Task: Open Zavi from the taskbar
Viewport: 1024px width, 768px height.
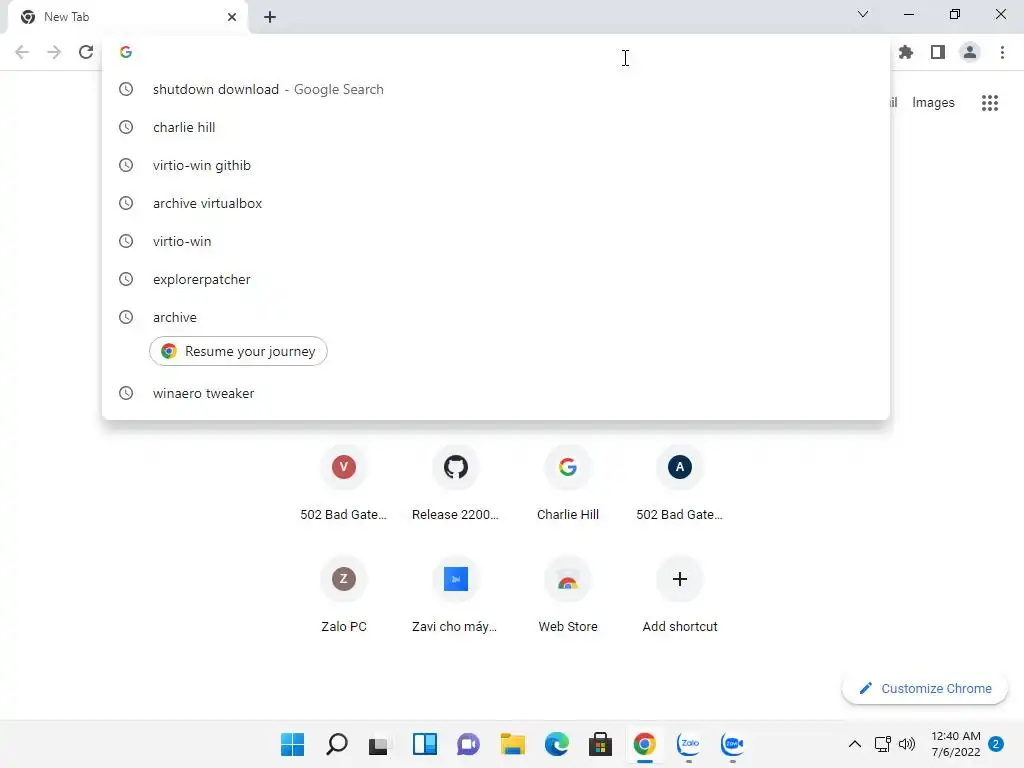Action: pyautogui.click(x=732, y=744)
